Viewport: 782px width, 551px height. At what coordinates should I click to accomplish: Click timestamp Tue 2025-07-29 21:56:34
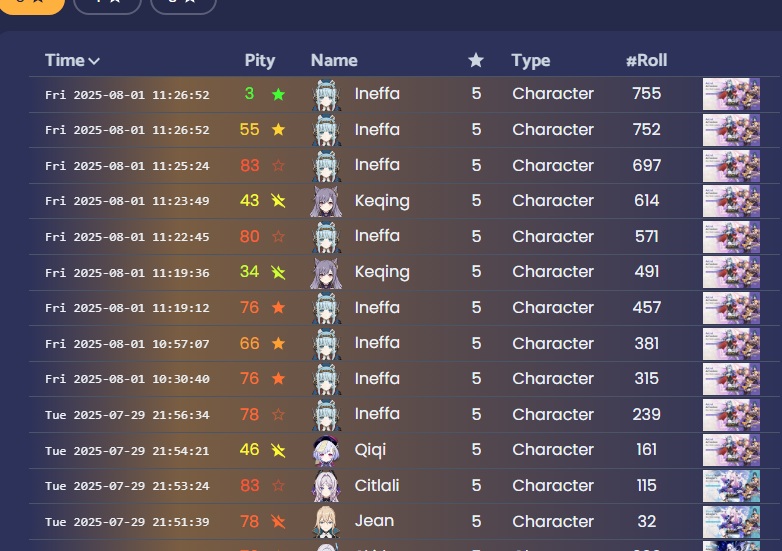pyautogui.click(x=127, y=415)
